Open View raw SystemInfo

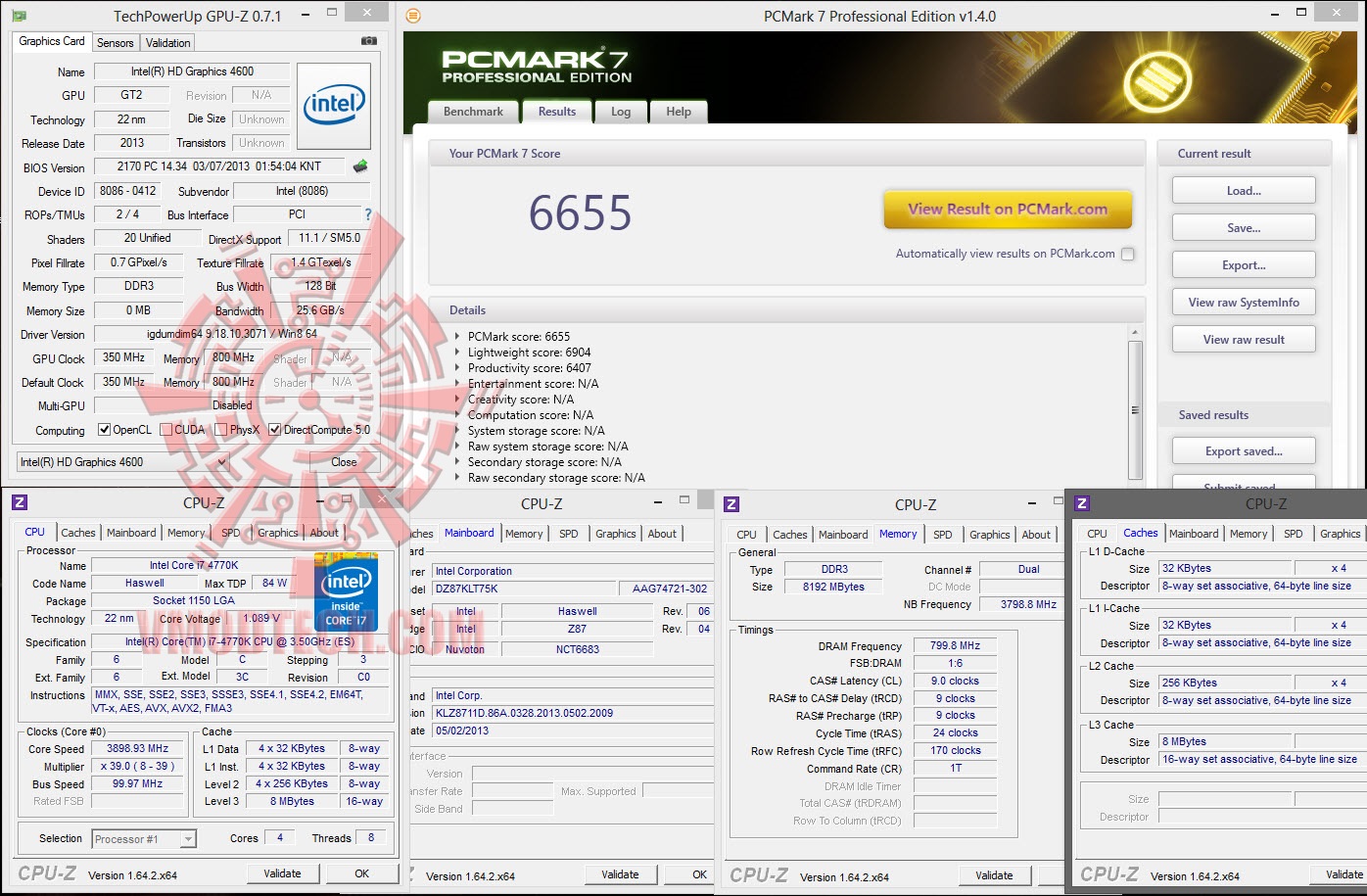click(1244, 303)
